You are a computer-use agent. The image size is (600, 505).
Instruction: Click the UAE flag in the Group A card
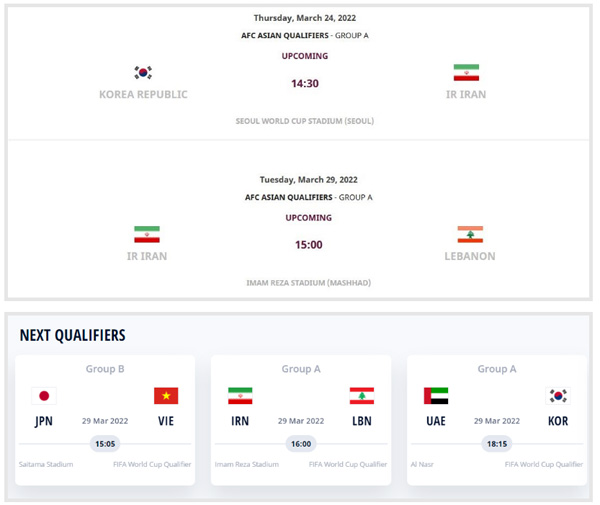(x=436, y=396)
